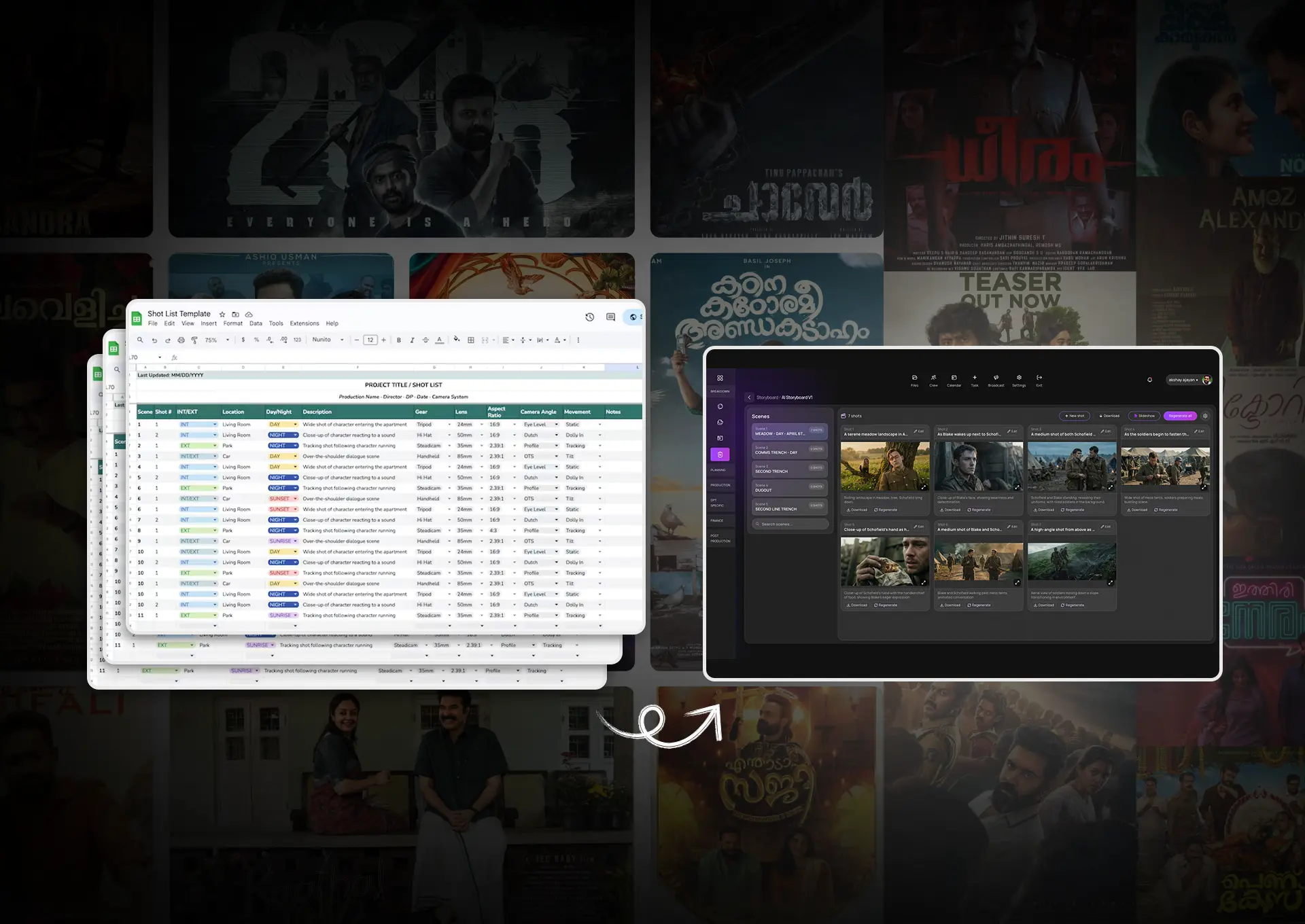Open the Nunito font dropdown

coord(328,340)
